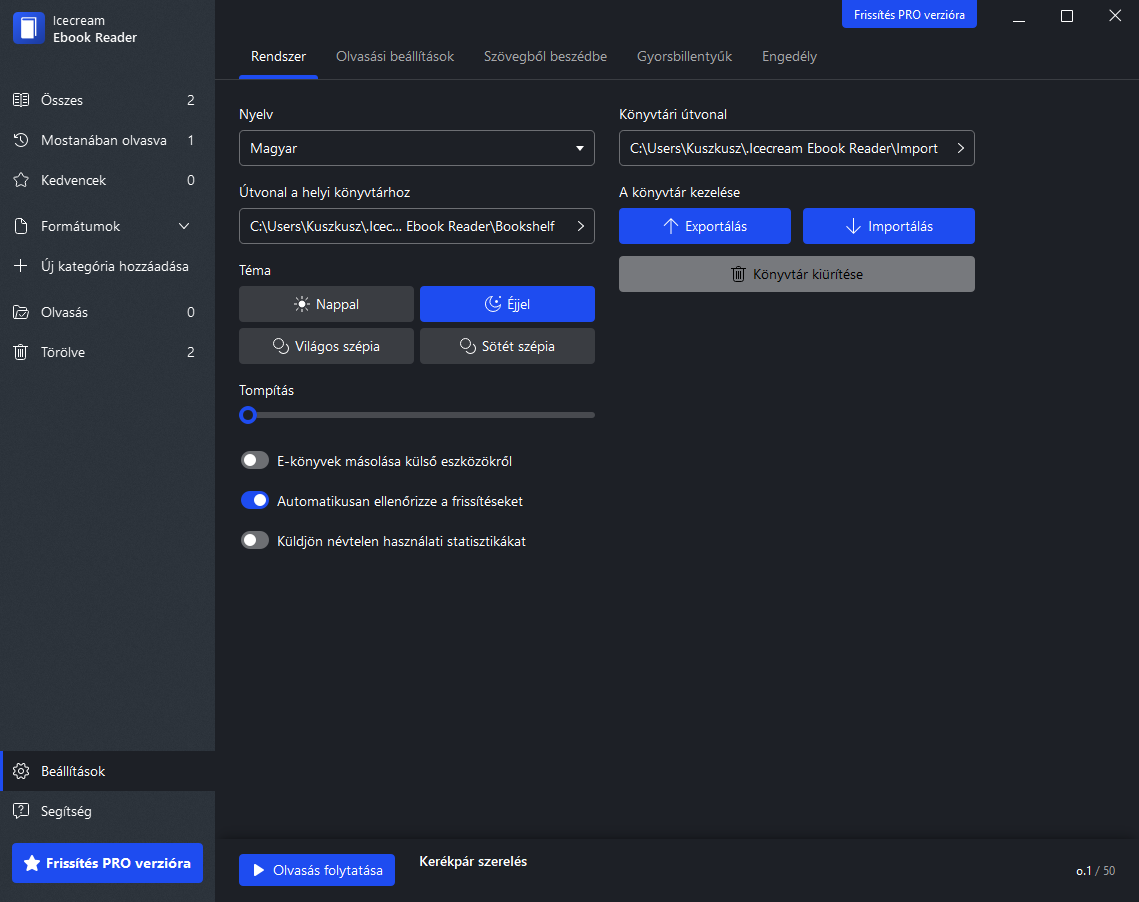
Task: Click the Exportálás button
Action: click(704, 226)
